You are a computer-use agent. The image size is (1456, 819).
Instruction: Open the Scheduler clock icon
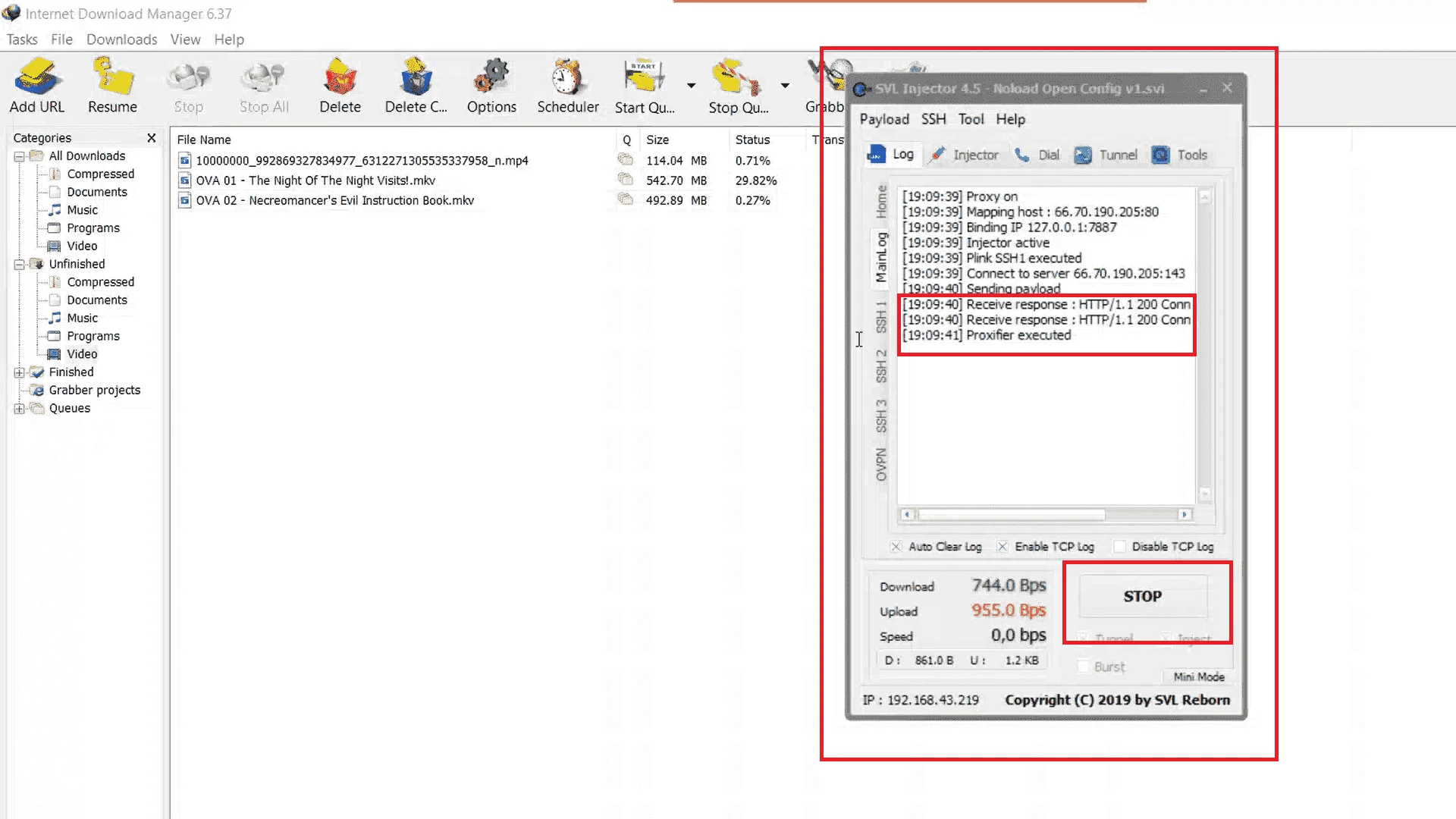pos(567,77)
